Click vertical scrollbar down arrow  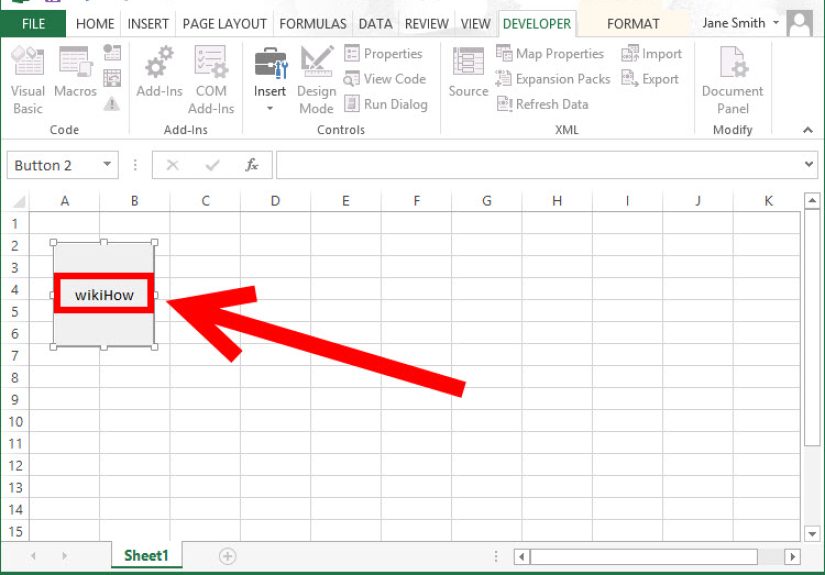pyautogui.click(x=812, y=533)
